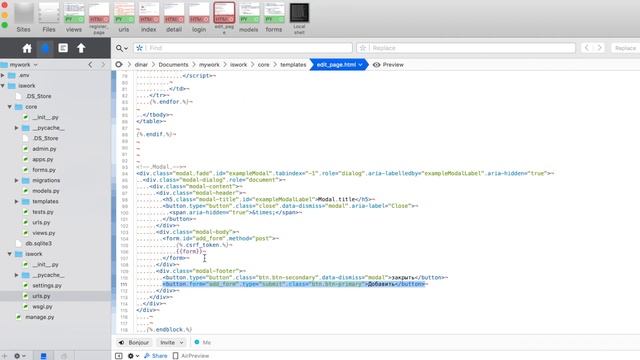Screen dimensions: 640x360
Task: Open the Files tab in toolbar
Action: pos(49,18)
